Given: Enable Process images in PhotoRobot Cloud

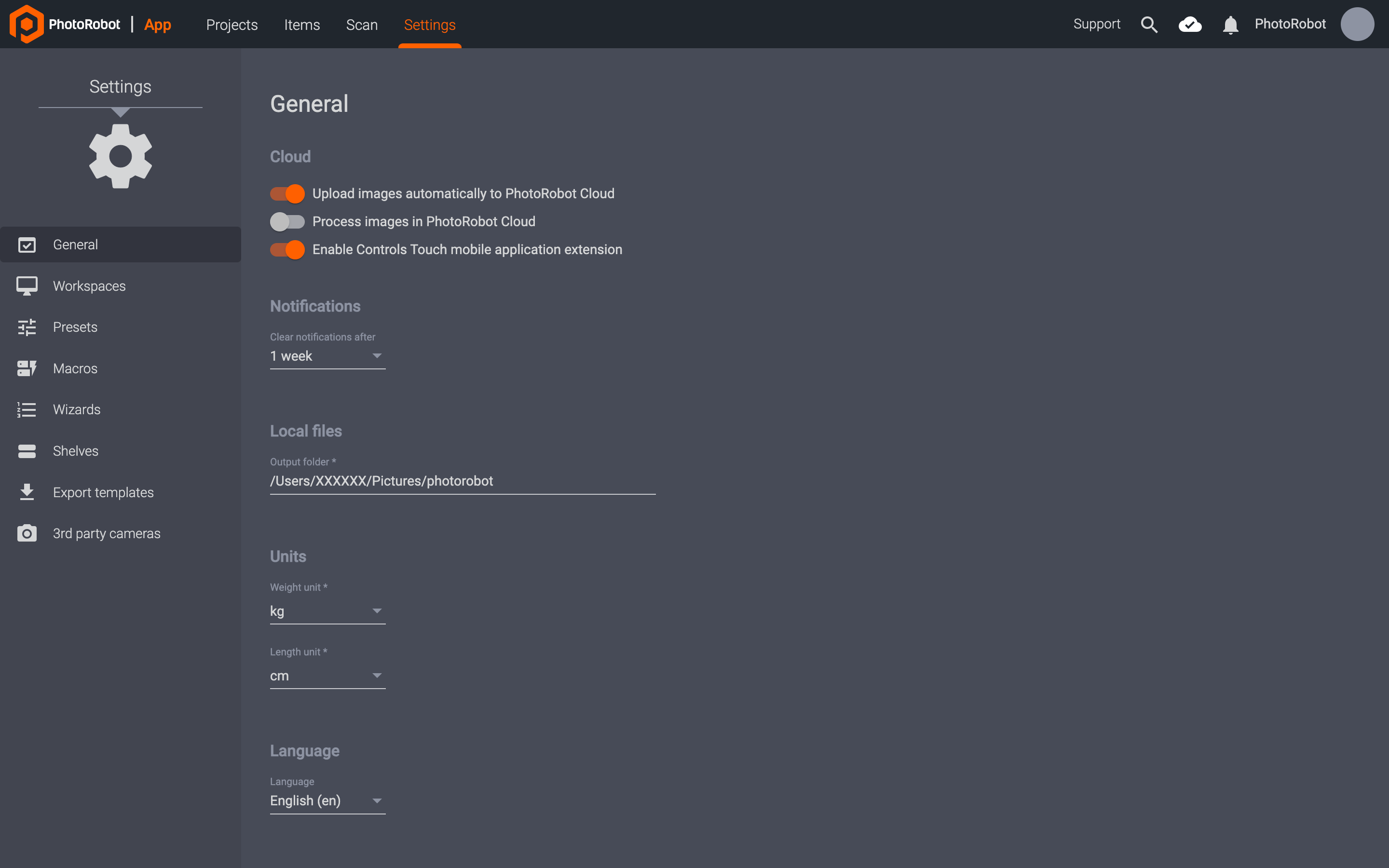Looking at the screenshot, I should (287, 222).
